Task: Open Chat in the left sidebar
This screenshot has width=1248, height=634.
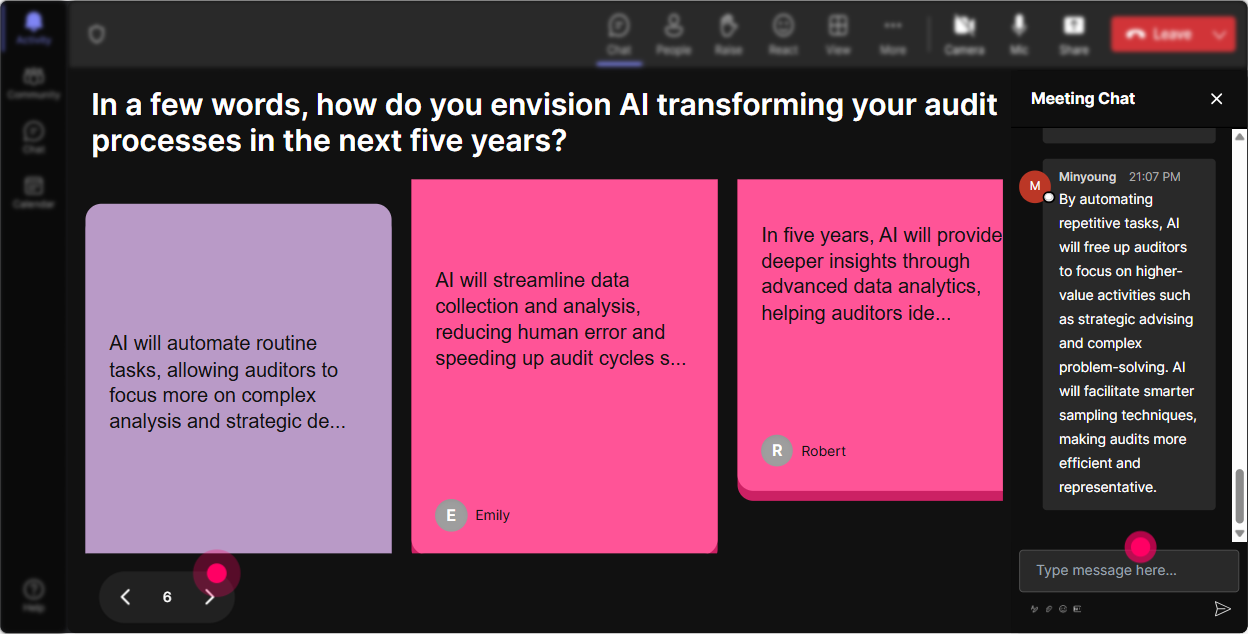Action: pyautogui.click(x=34, y=138)
